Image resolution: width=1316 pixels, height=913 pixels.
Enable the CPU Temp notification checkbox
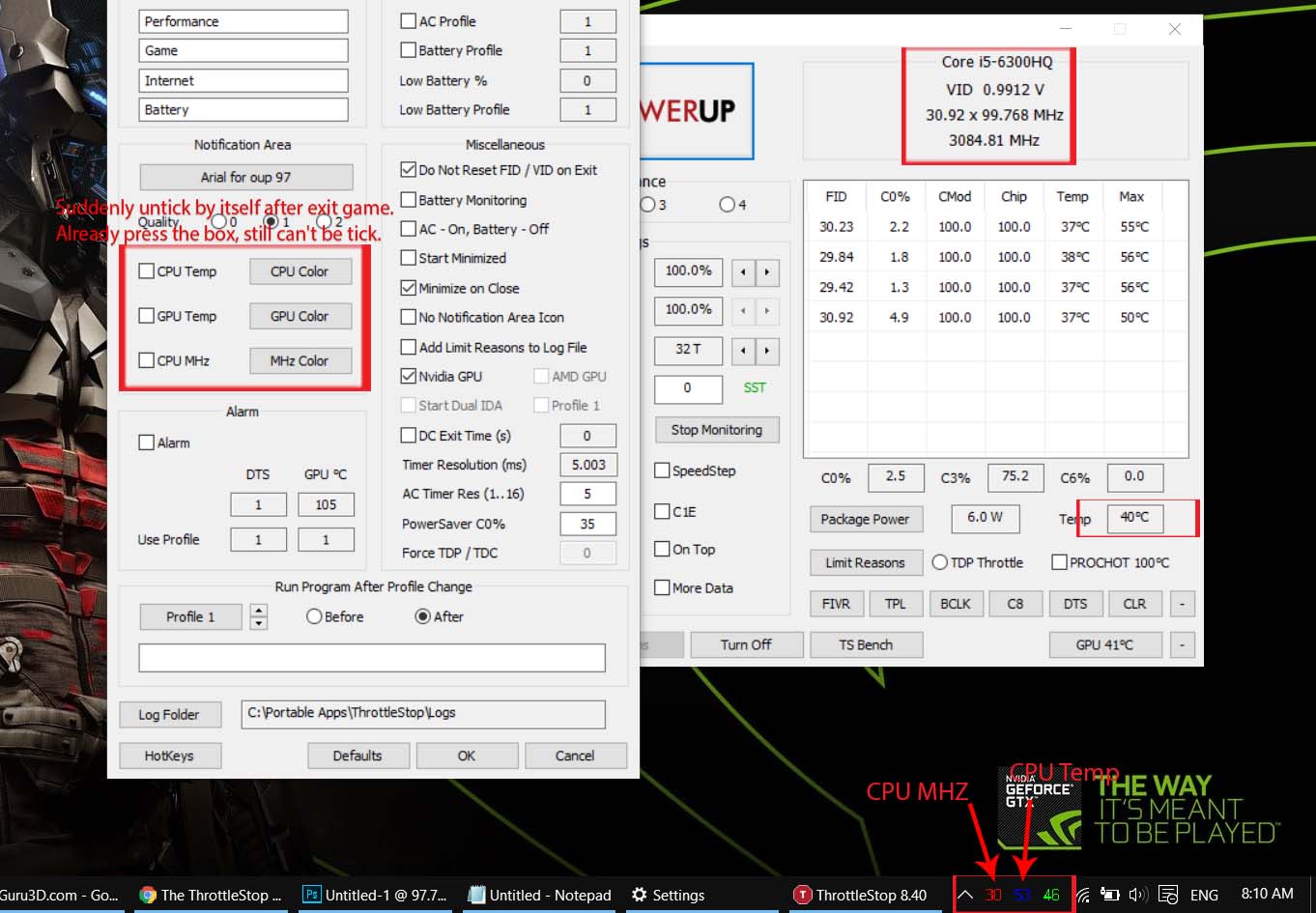(147, 271)
